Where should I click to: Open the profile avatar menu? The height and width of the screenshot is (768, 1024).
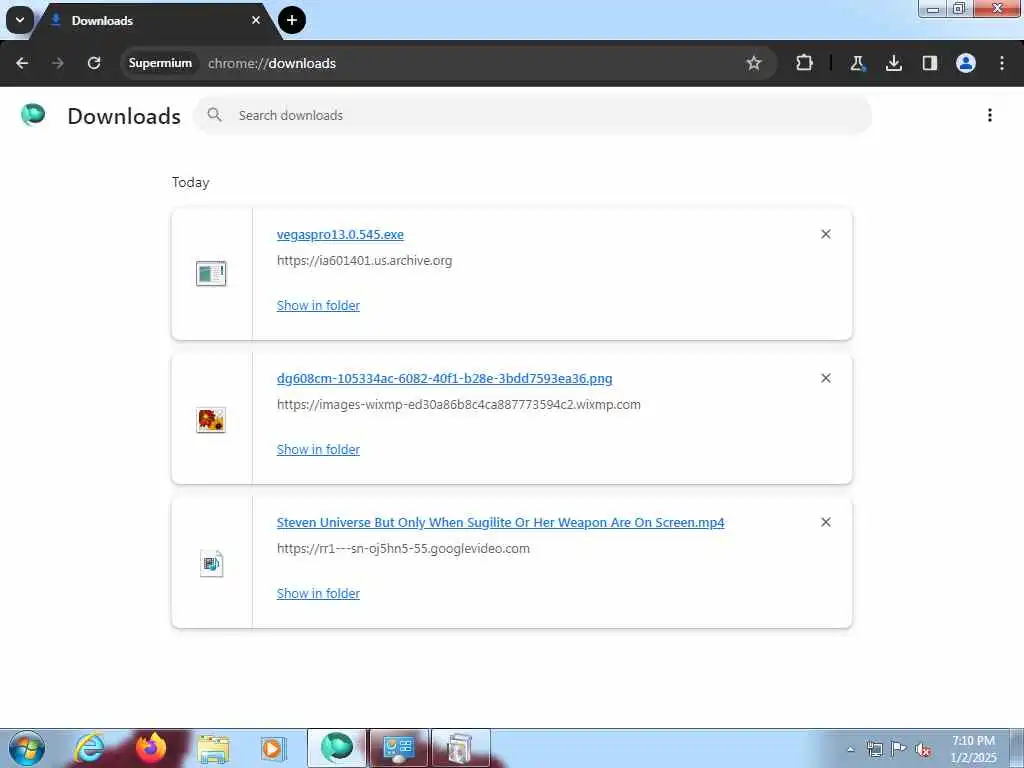[x=966, y=63]
